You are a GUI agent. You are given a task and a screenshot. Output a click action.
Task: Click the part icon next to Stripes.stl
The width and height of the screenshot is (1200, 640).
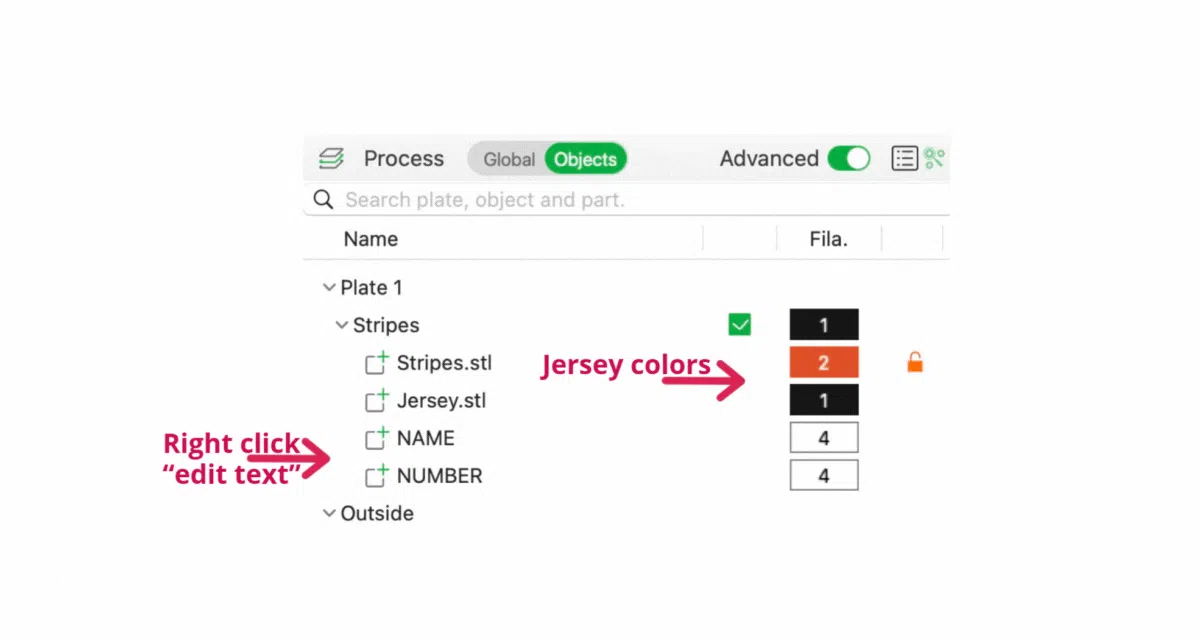tap(377, 362)
